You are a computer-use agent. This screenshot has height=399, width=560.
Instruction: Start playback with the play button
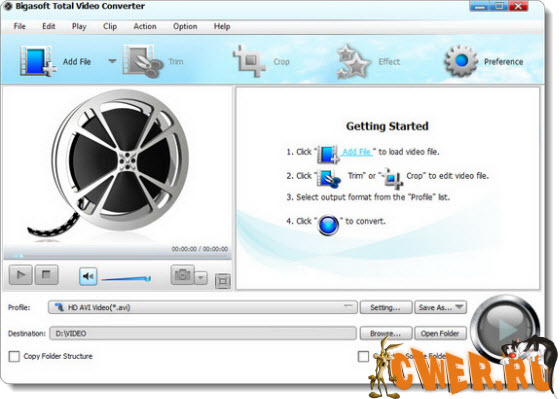[x=20, y=275]
